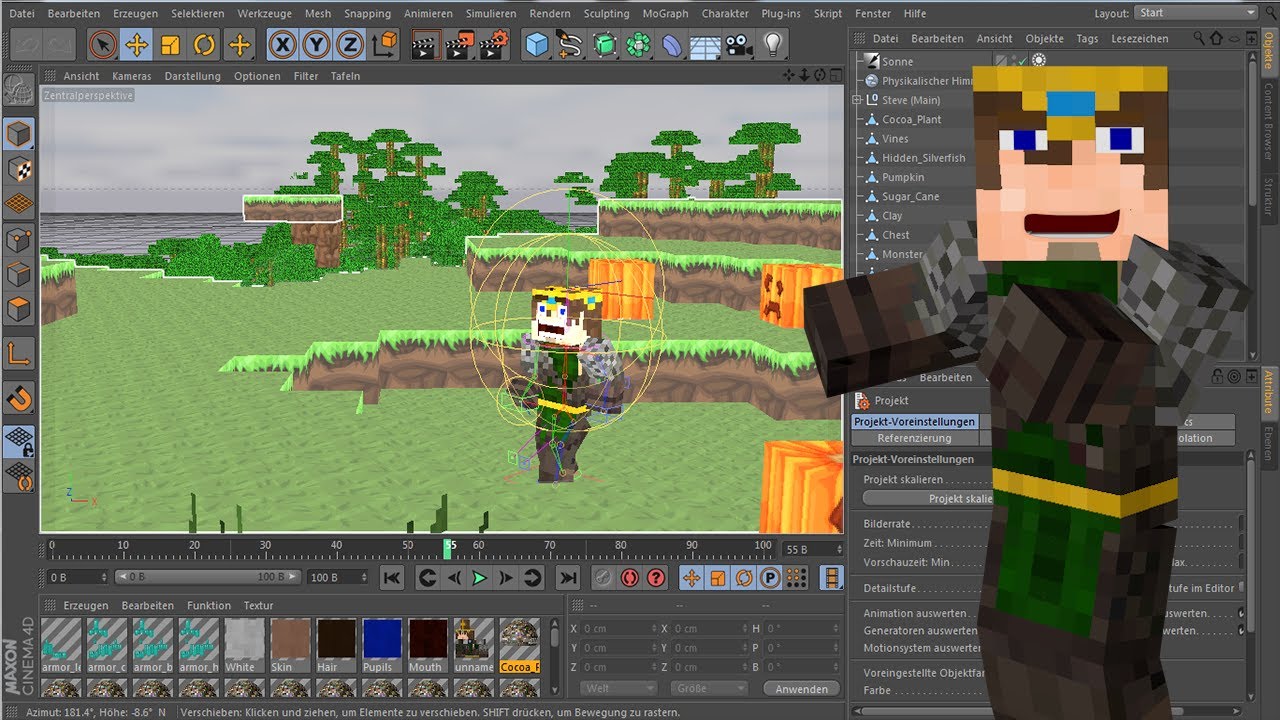The width and height of the screenshot is (1280, 720).
Task: Click the coordinate system cube icon
Action: [x=384, y=45]
